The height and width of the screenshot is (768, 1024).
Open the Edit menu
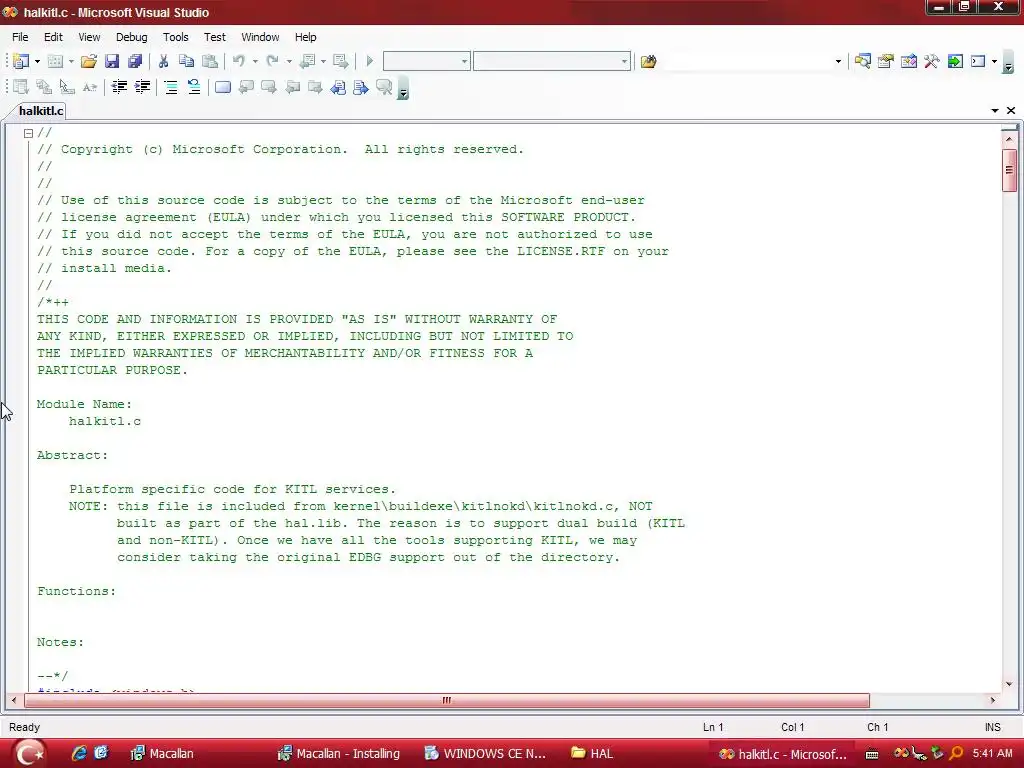[x=54, y=37]
